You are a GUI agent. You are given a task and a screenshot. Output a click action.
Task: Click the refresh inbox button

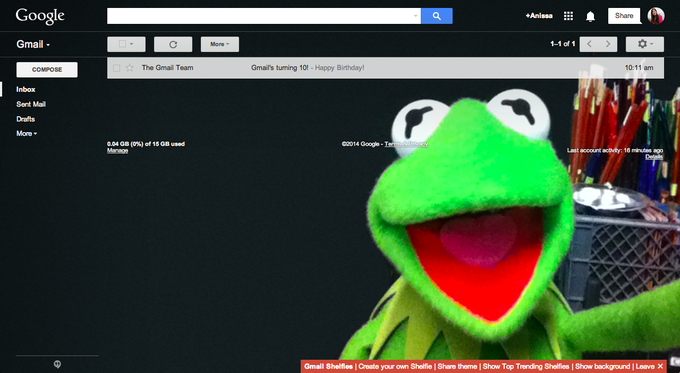pyautogui.click(x=173, y=44)
